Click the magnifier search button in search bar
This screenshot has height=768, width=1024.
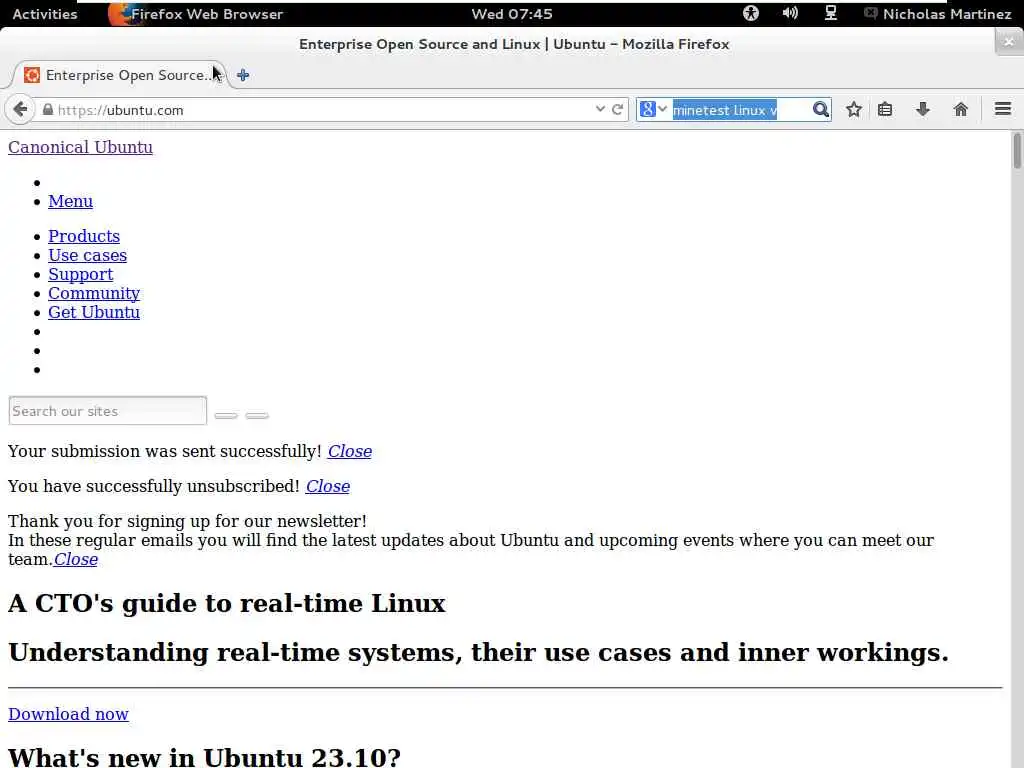click(820, 109)
